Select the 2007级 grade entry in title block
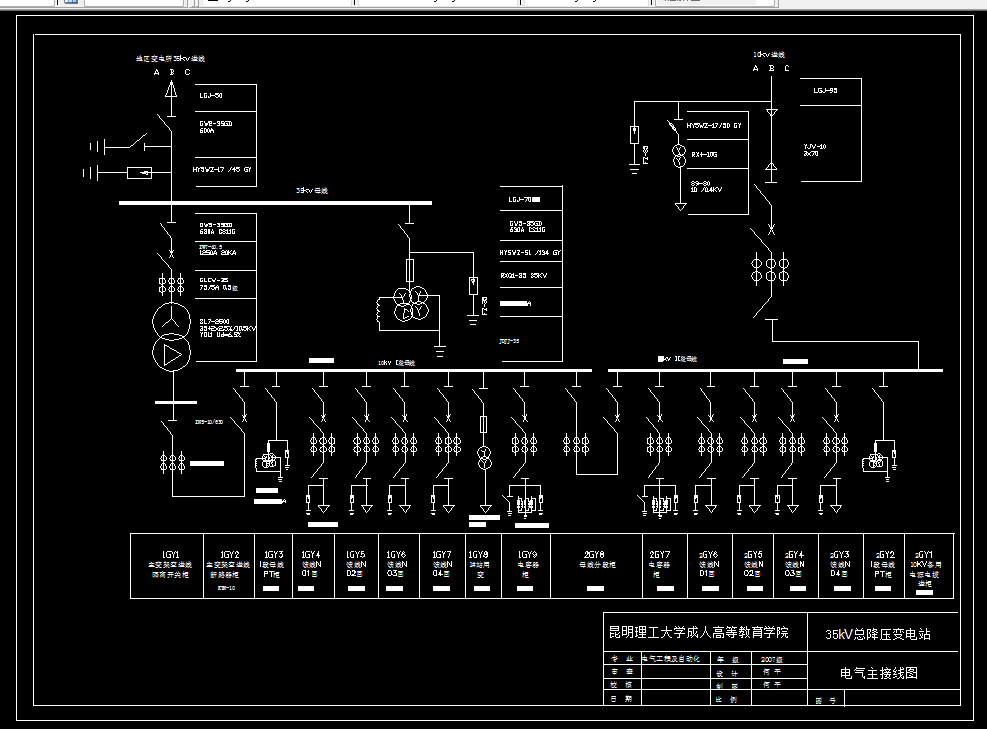The image size is (987, 729). pos(771,659)
